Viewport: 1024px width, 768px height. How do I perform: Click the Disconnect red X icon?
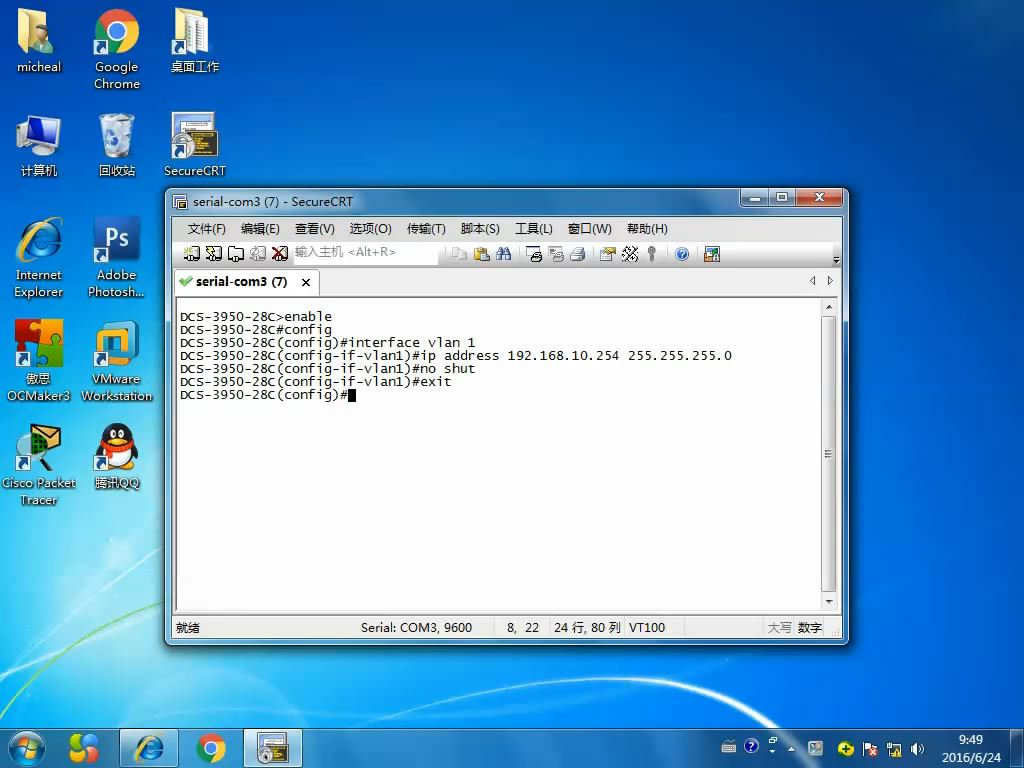(280, 254)
